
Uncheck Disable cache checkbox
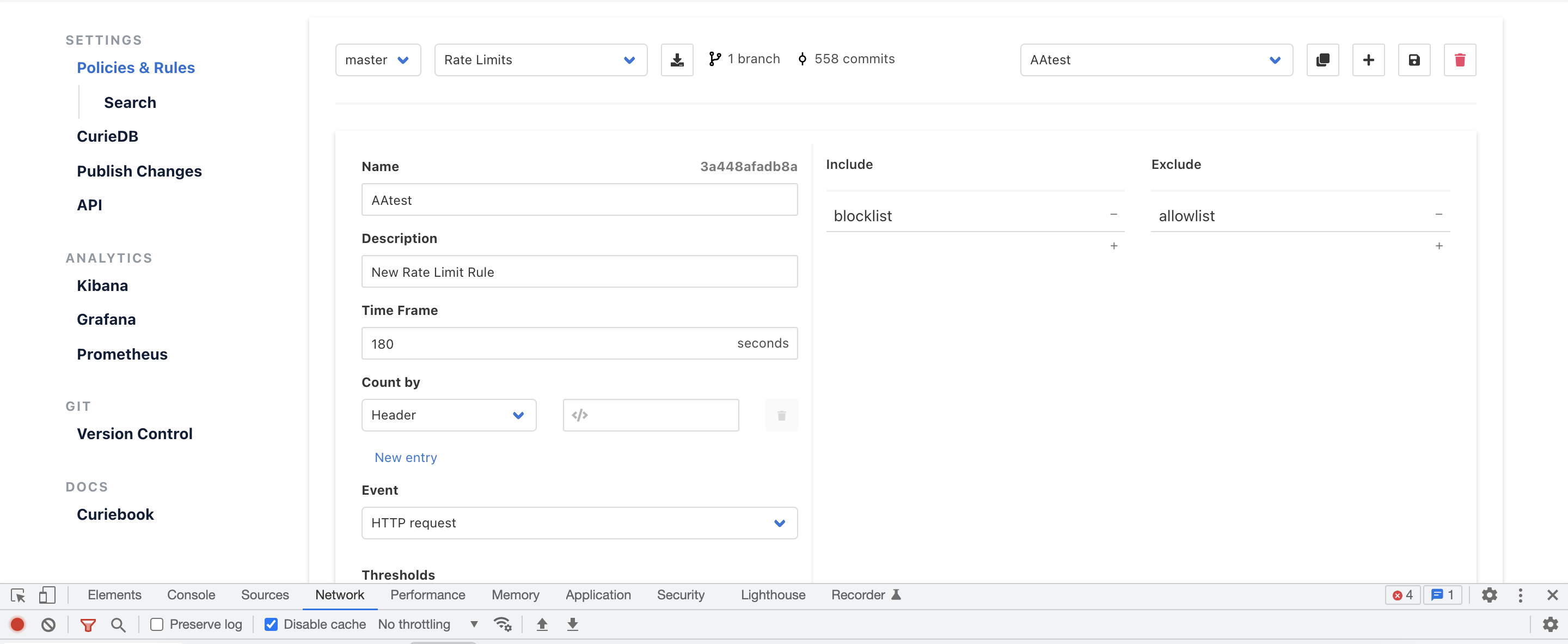[272, 624]
